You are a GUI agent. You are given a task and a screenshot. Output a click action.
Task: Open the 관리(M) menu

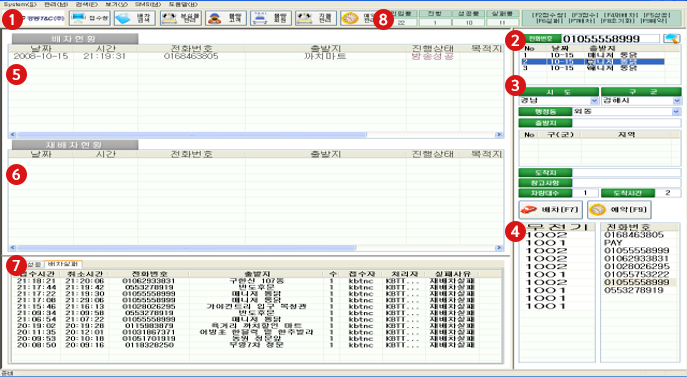pos(56,4)
